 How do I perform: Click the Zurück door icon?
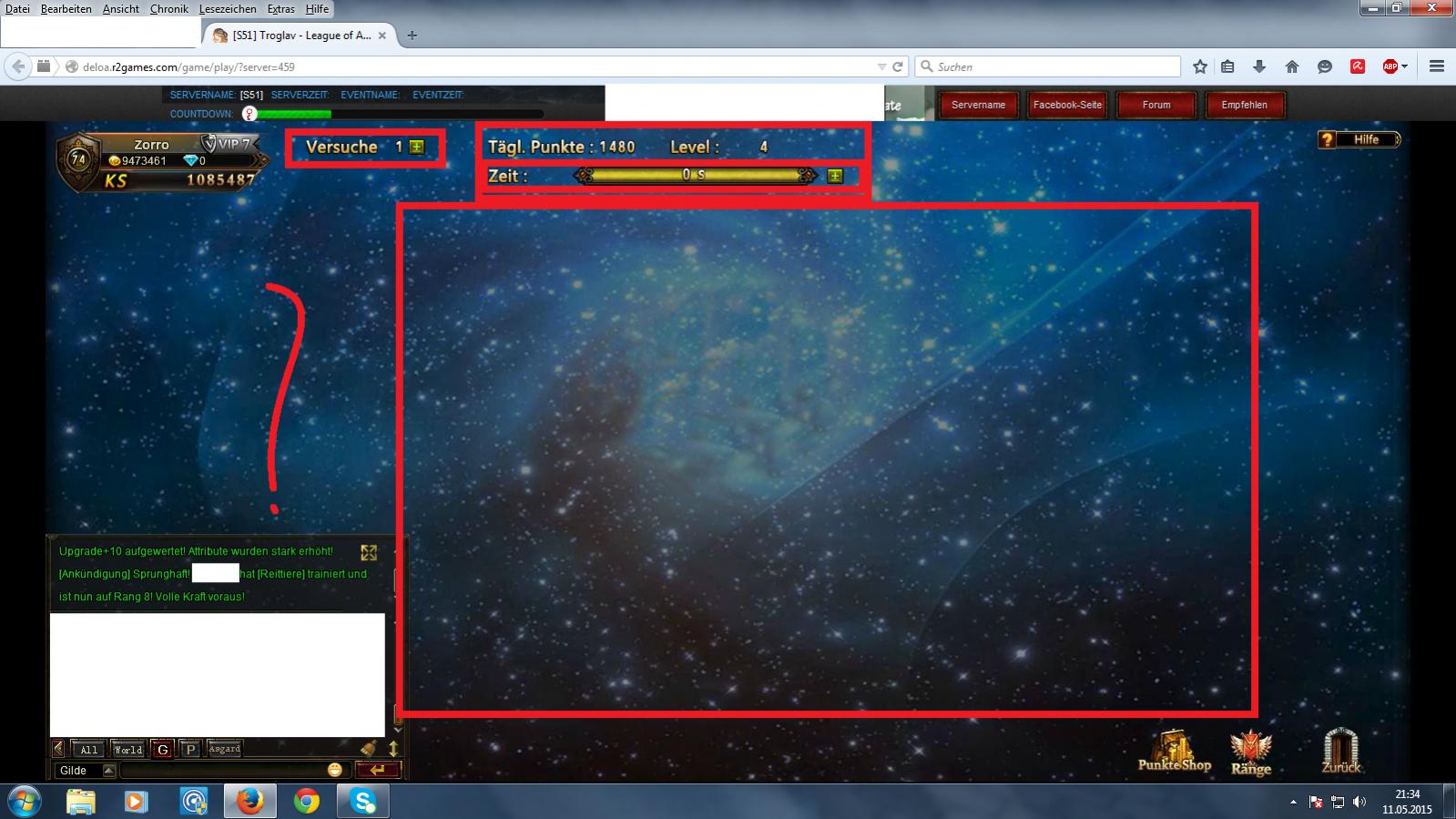pyautogui.click(x=1340, y=750)
